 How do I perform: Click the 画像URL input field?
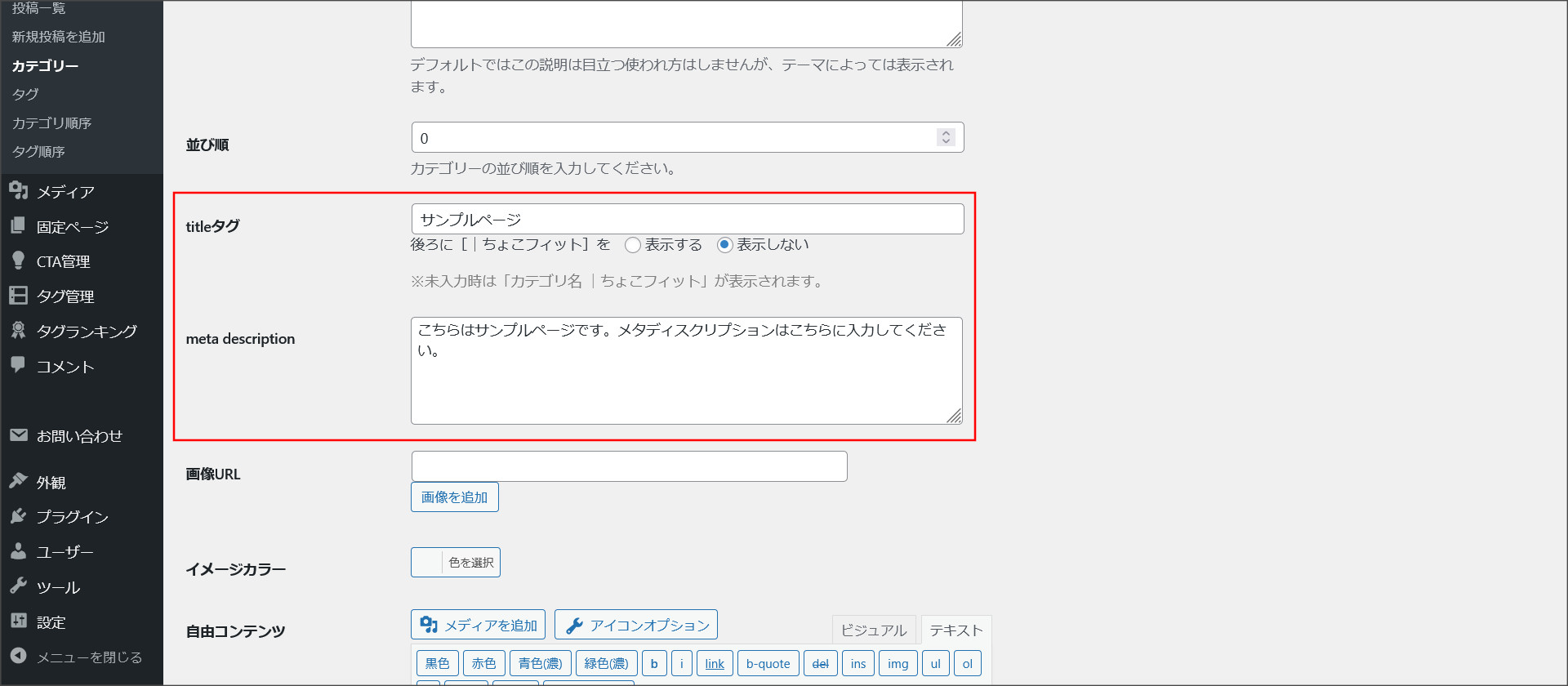pos(630,466)
